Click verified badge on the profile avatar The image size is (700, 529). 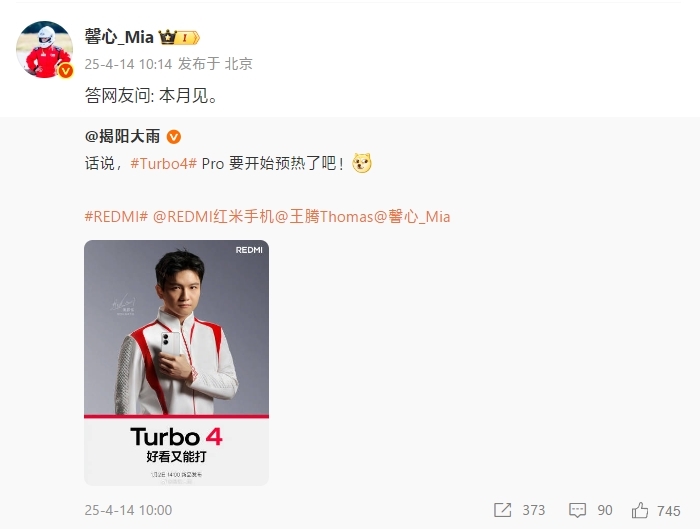[x=66, y=71]
